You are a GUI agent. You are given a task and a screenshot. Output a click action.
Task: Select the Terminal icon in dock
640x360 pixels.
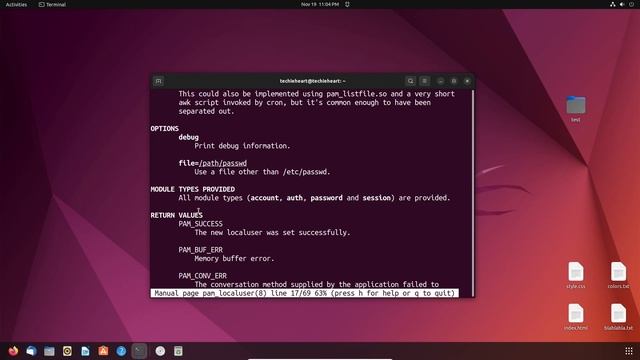(140, 351)
